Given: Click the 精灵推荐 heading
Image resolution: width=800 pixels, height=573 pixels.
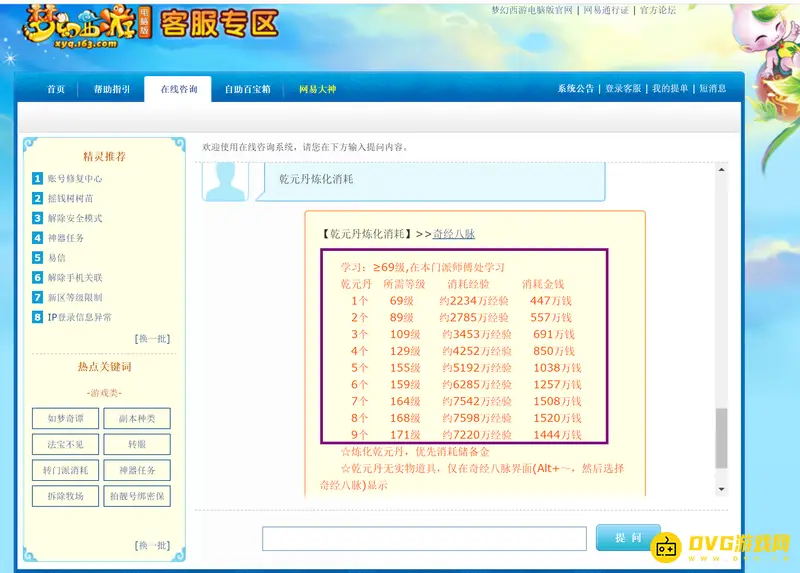Looking at the screenshot, I should pos(105,157).
